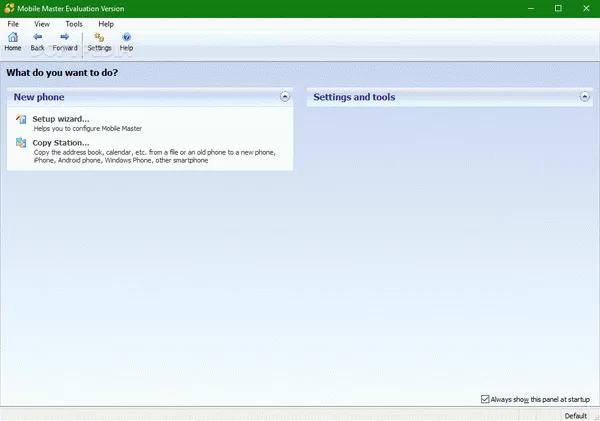Click the Forward arrow icon
Screen dimensions: 600x421
(65, 37)
